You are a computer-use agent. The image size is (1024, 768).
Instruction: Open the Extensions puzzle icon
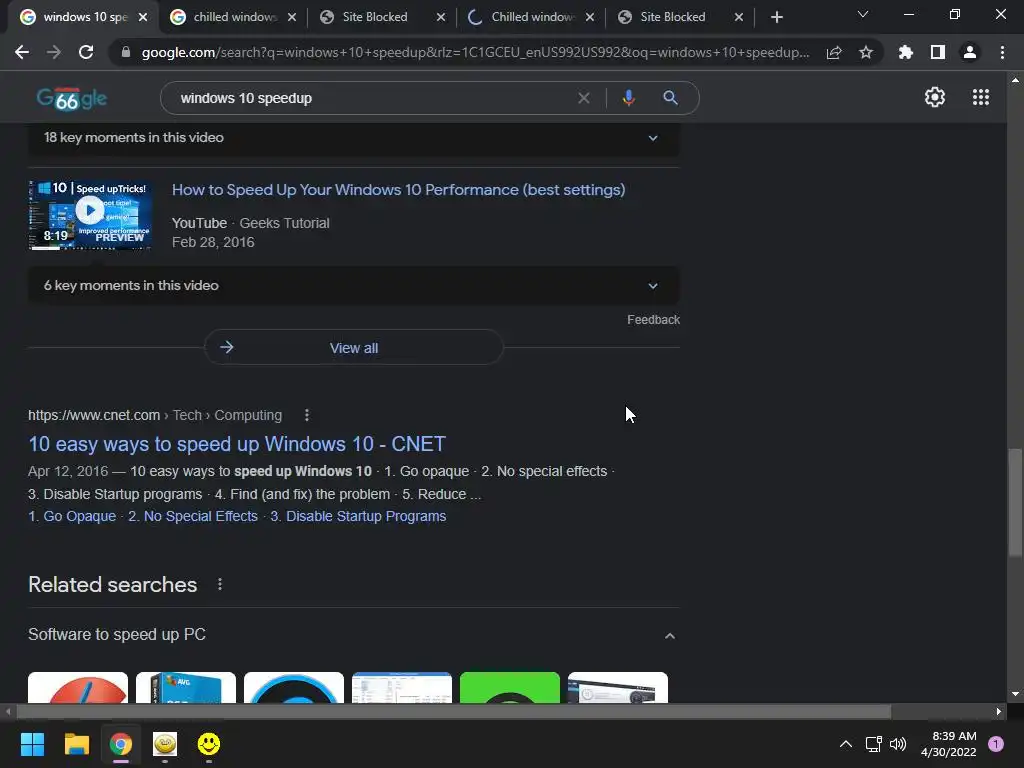[x=905, y=52]
